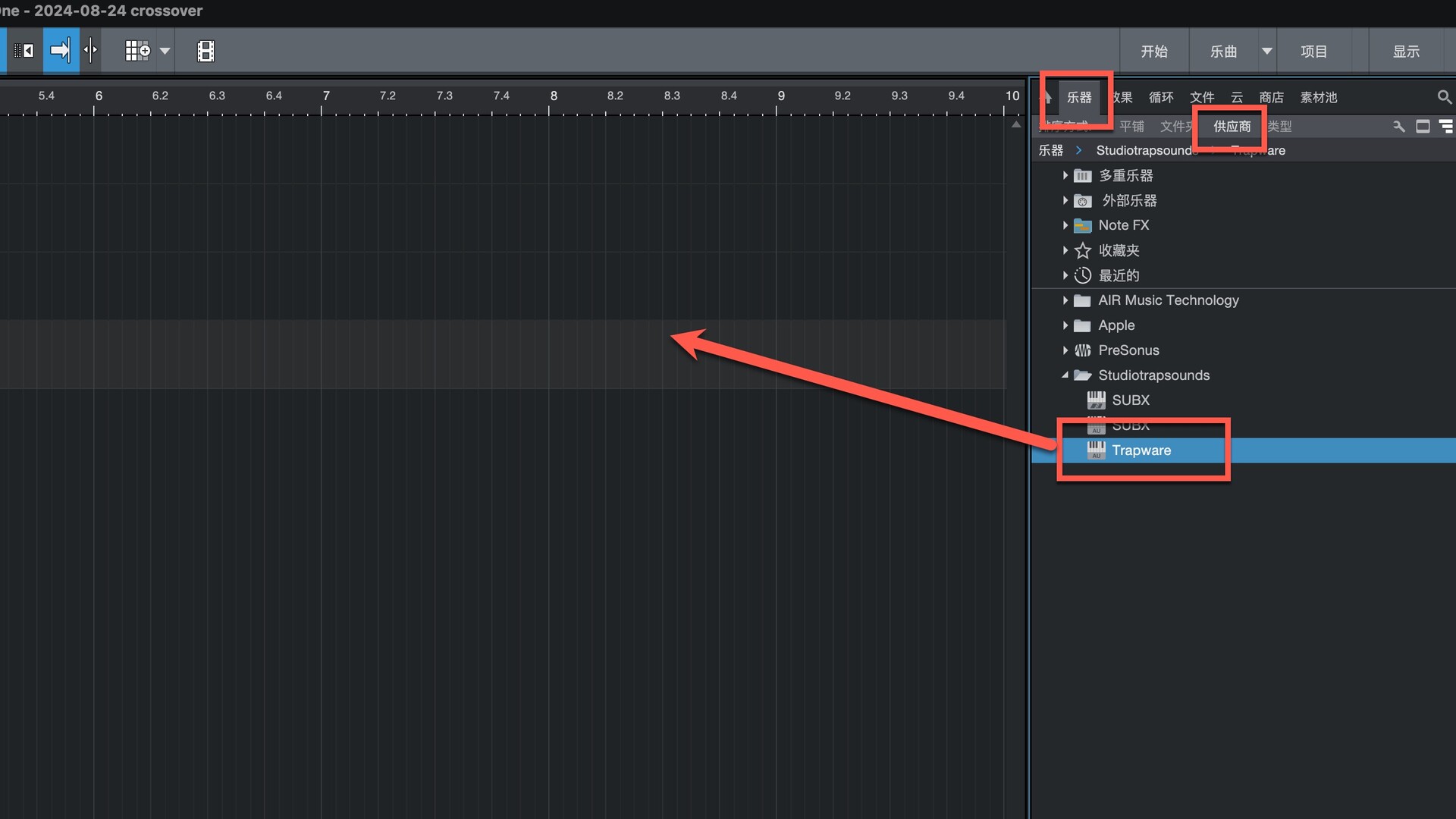Viewport: 1456px width, 819px height.
Task: Expand the AIR Music Technology folder
Action: tap(1065, 300)
